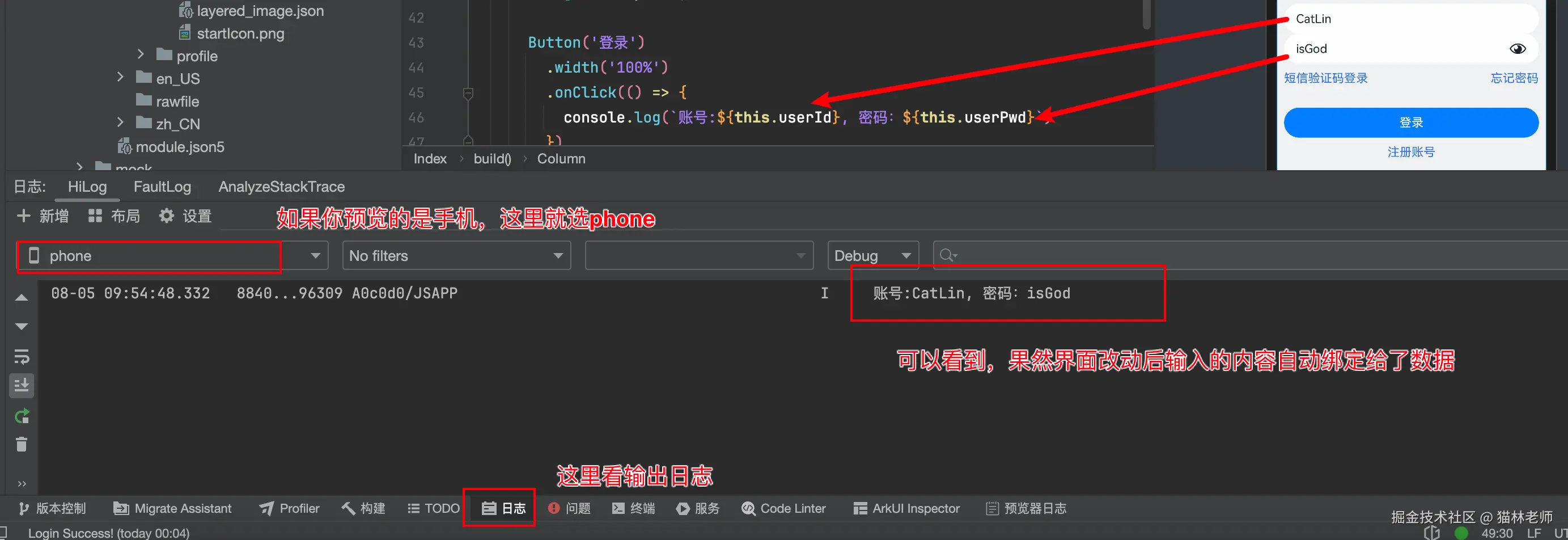
Task: Select layered_image.json file in project tree
Action: click(251, 11)
